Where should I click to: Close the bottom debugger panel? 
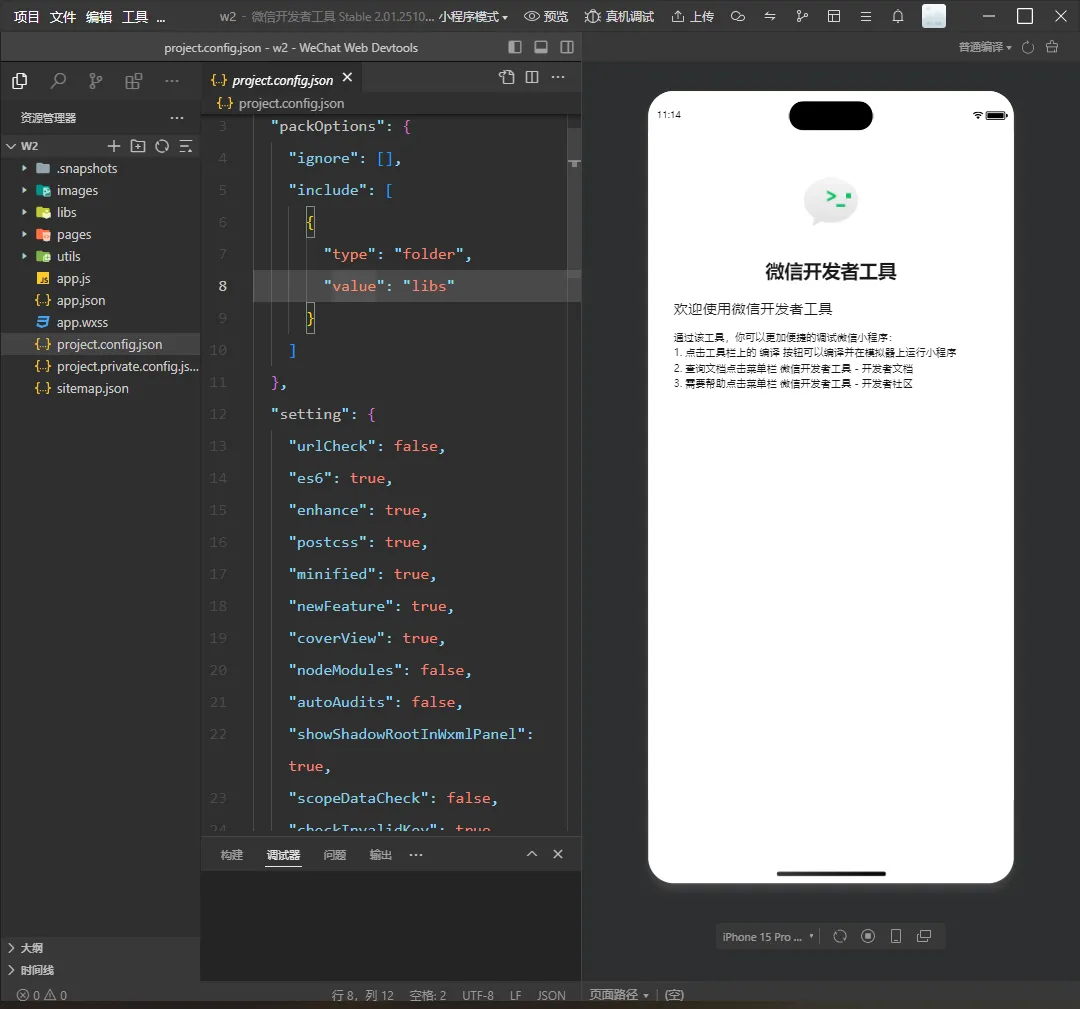pos(558,854)
